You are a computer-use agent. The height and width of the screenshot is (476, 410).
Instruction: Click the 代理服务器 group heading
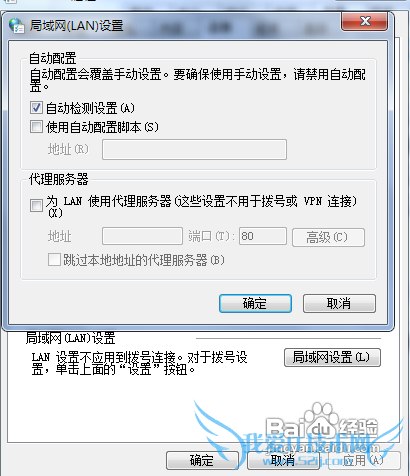tap(59, 179)
